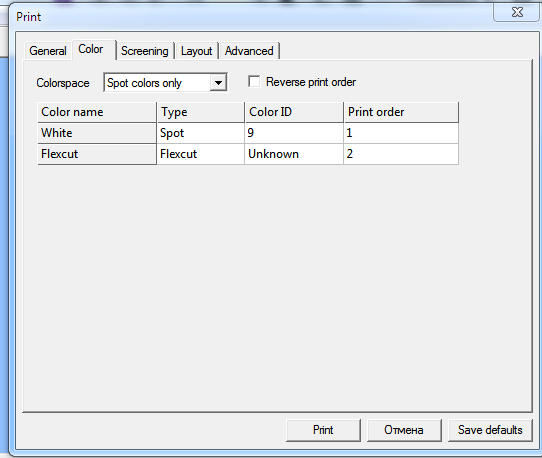Click the Print button

pos(323,430)
